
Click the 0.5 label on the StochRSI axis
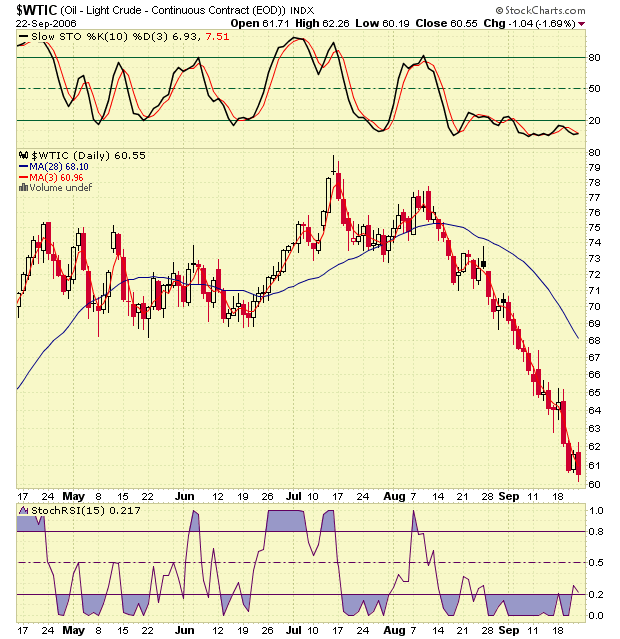tap(596, 563)
